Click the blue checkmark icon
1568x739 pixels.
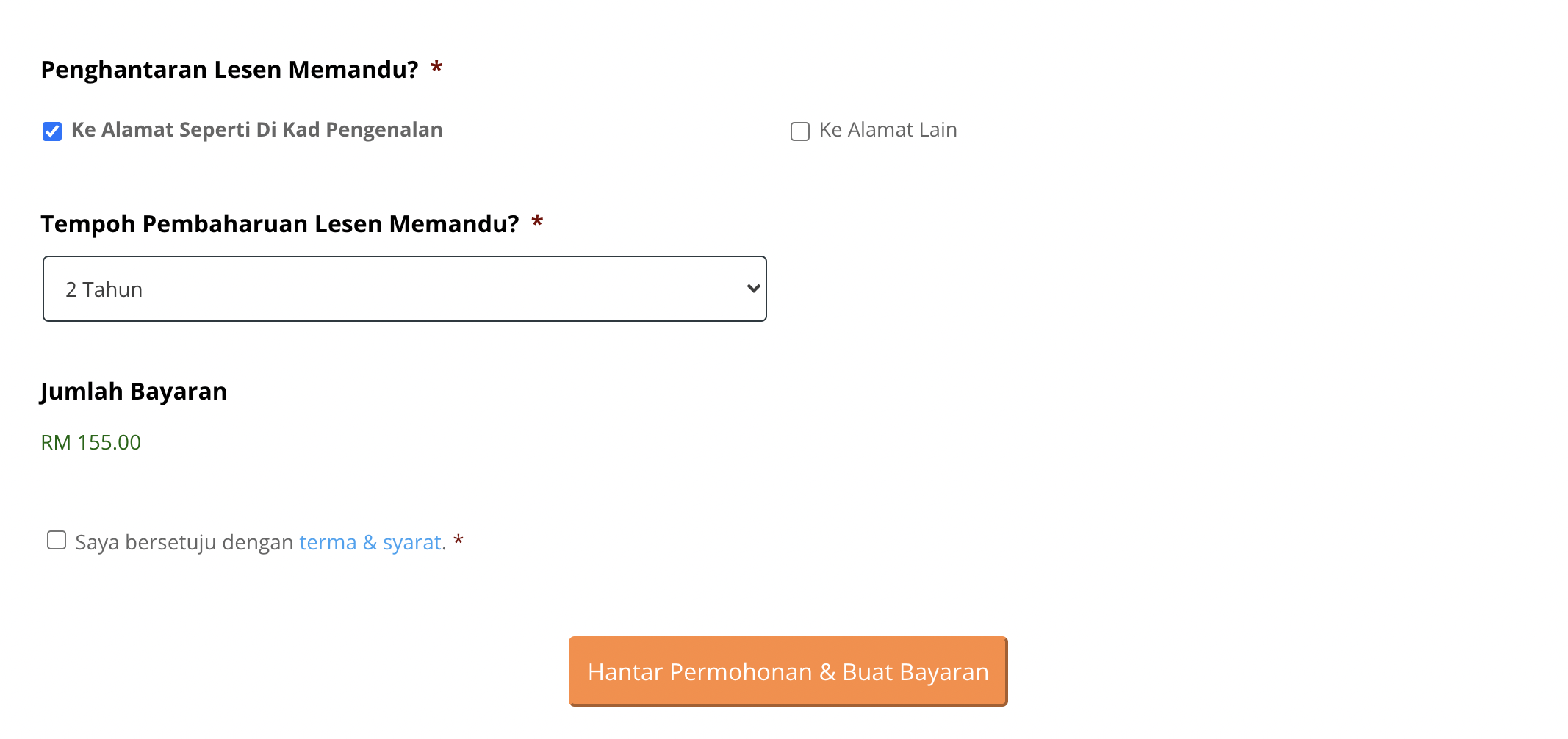52,131
